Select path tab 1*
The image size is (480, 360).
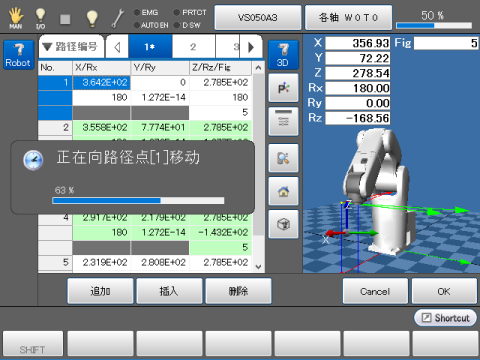pyautogui.click(x=150, y=47)
